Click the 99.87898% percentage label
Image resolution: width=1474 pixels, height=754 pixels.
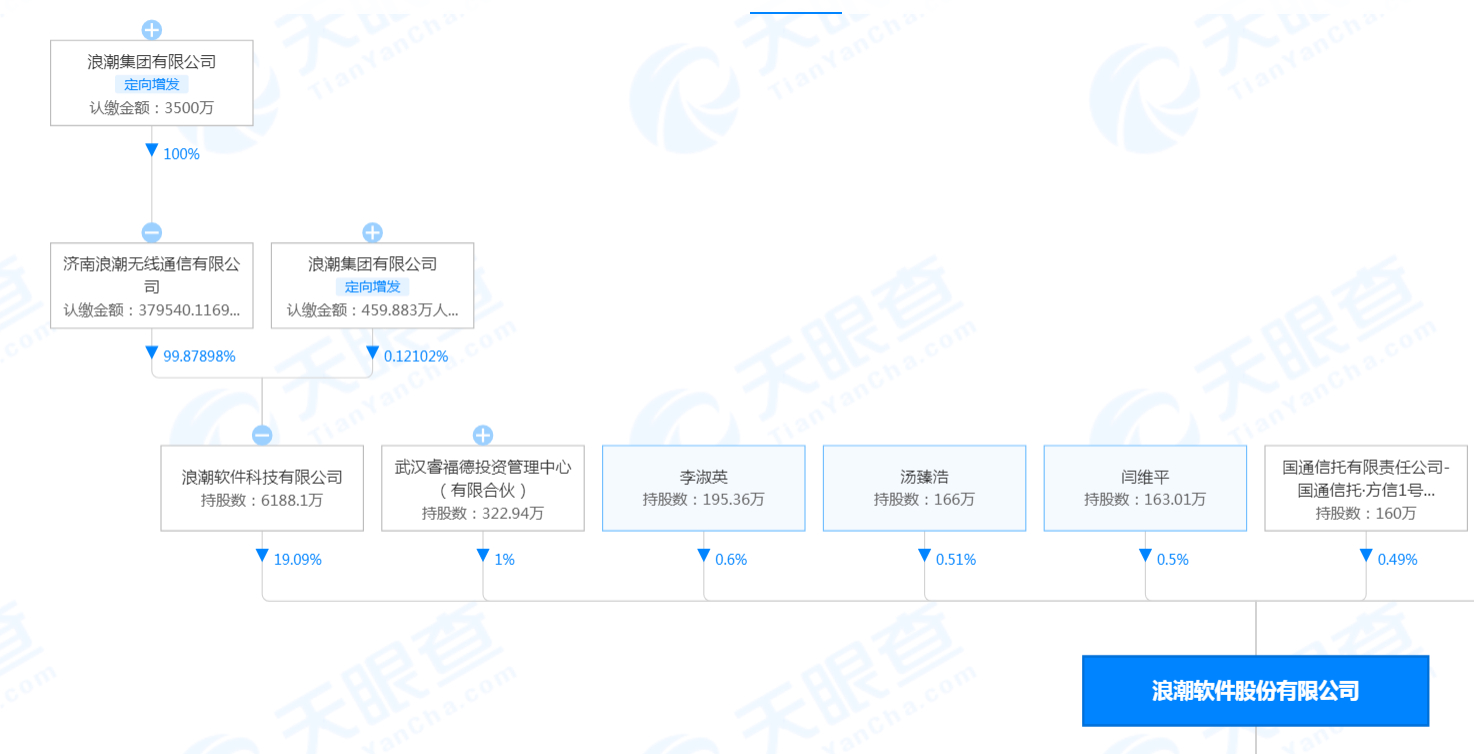coord(200,355)
